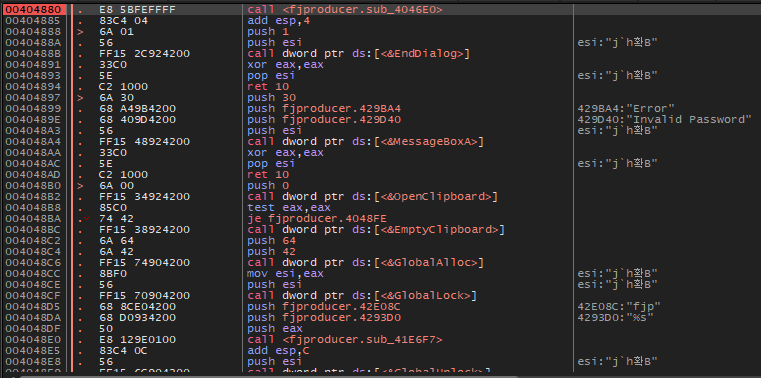The width and height of the screenshot is (761, 378).
Task: Click the bytes '68 8CE04200'
Action: click(x=137, y=307)
